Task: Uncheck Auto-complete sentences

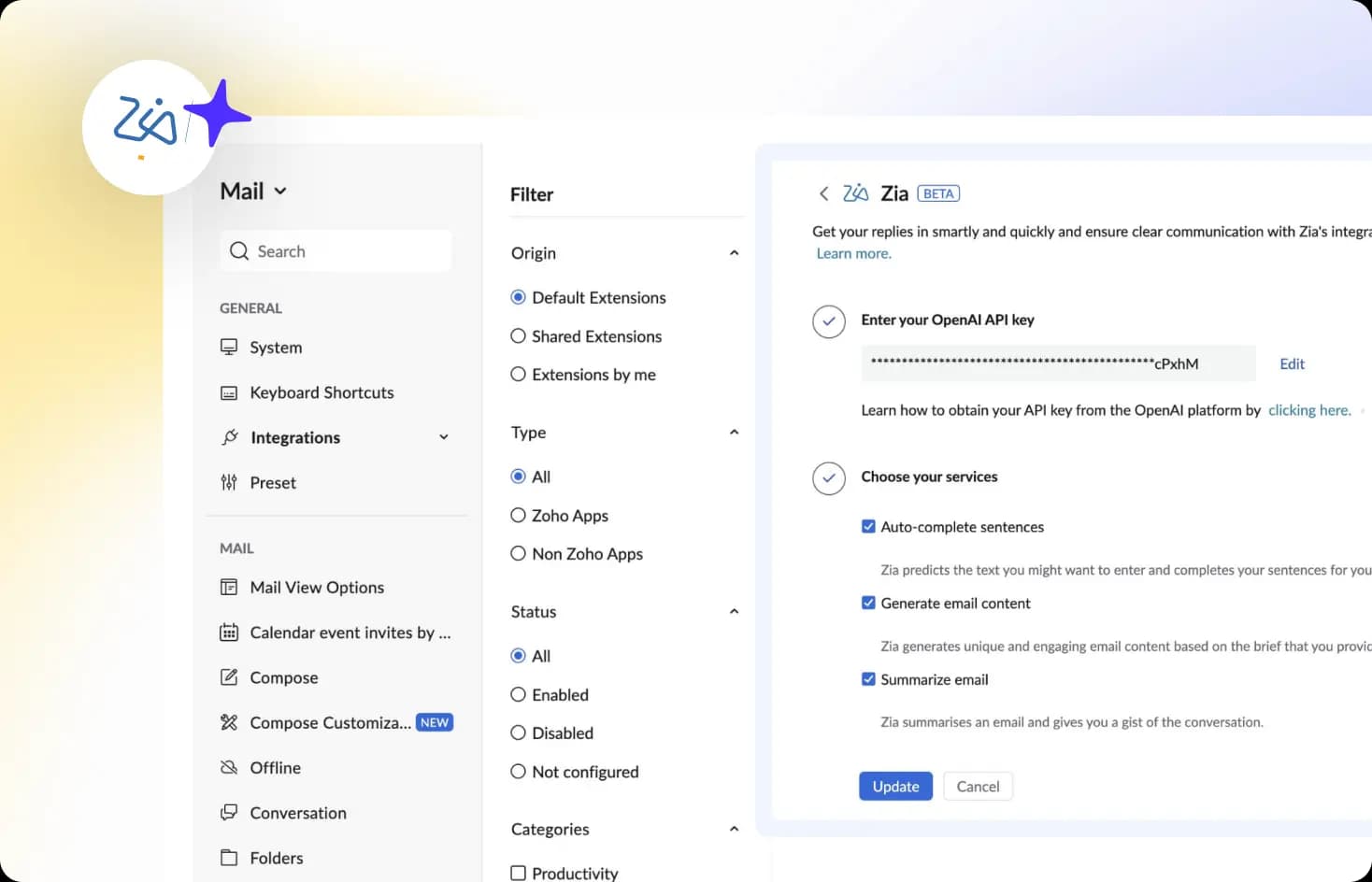Action: (x=868, y=526)
